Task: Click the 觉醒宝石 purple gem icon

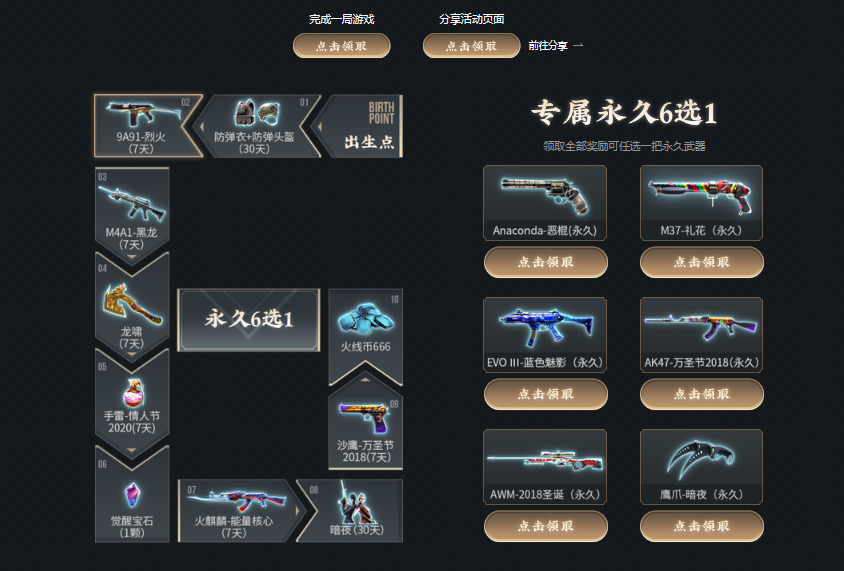Action: point(132,495)
